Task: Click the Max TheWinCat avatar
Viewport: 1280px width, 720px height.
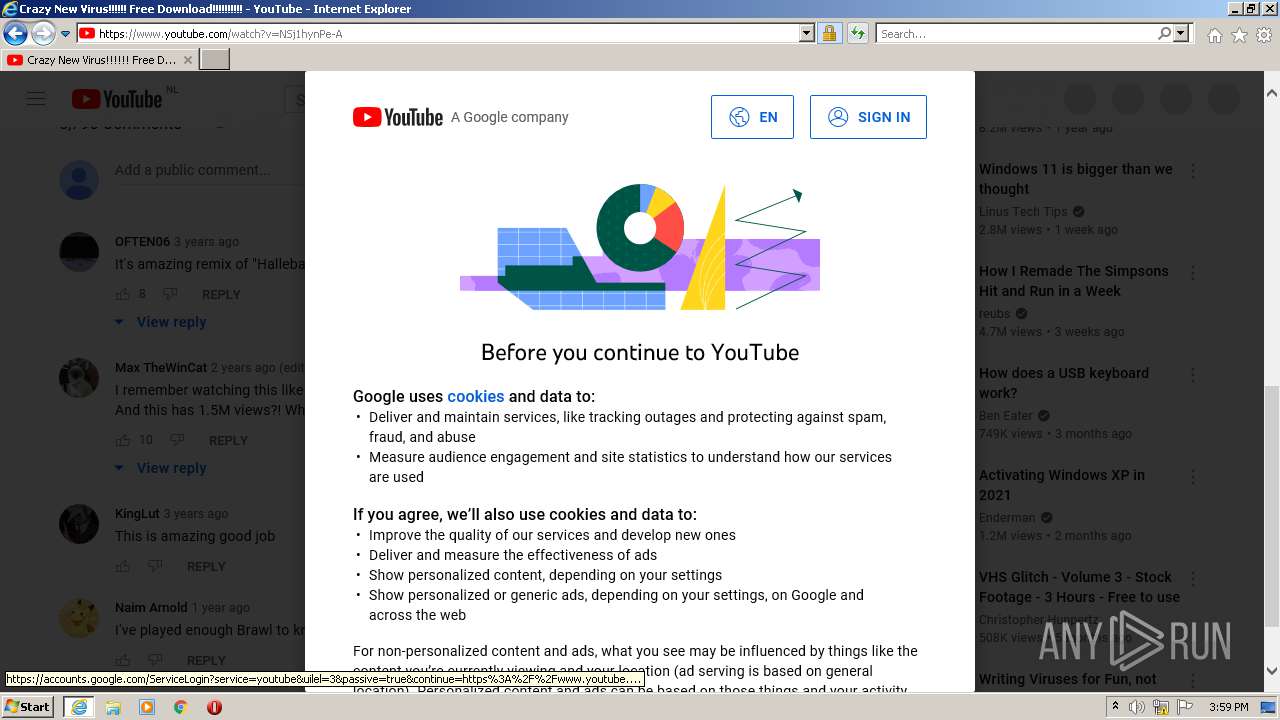Action: pyautogui.click(x=79, y=378)
